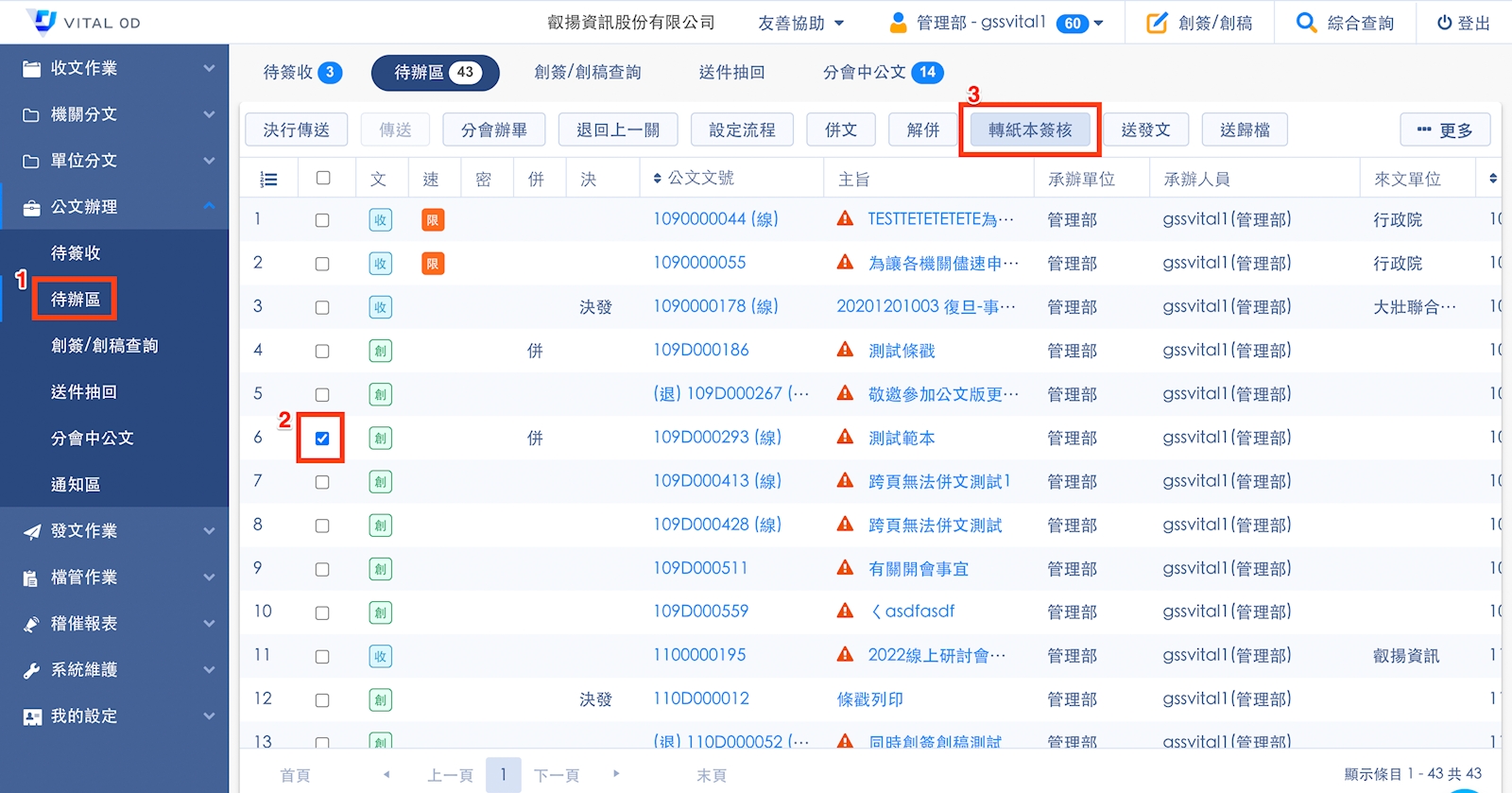1512x793 pixels.
Task: Uncheck the checkbox for row 6
Action: click(x=322, y=439)
